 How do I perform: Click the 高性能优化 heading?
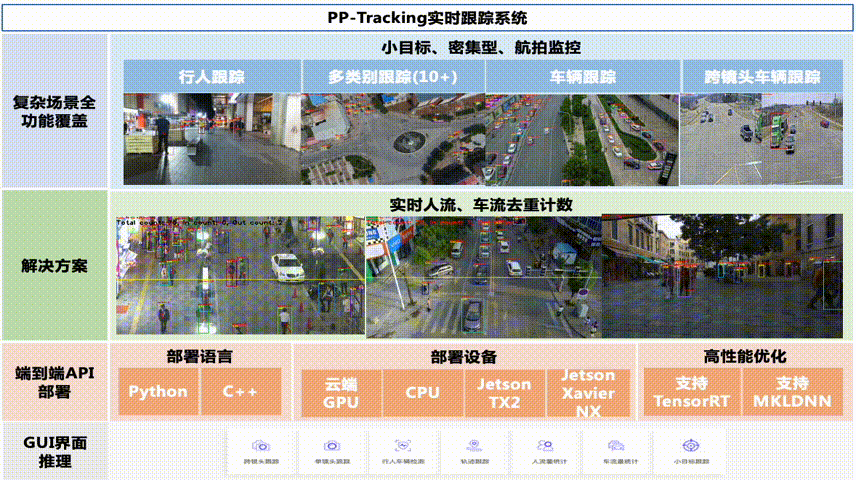point(745,357)
